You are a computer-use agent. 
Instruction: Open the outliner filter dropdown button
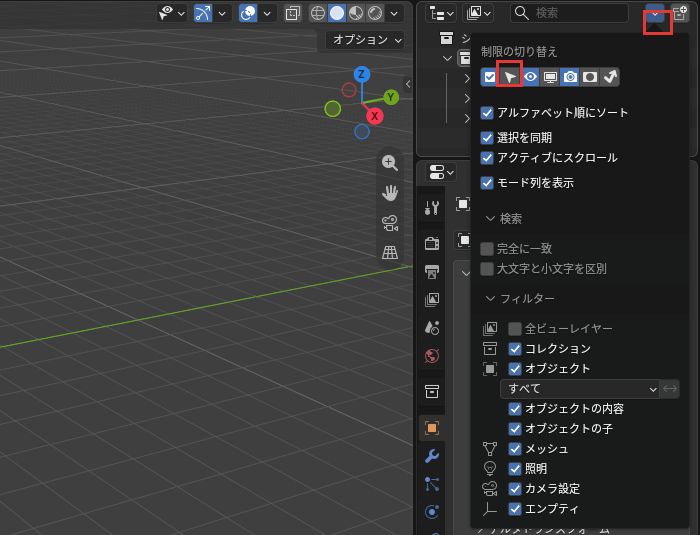655,14
